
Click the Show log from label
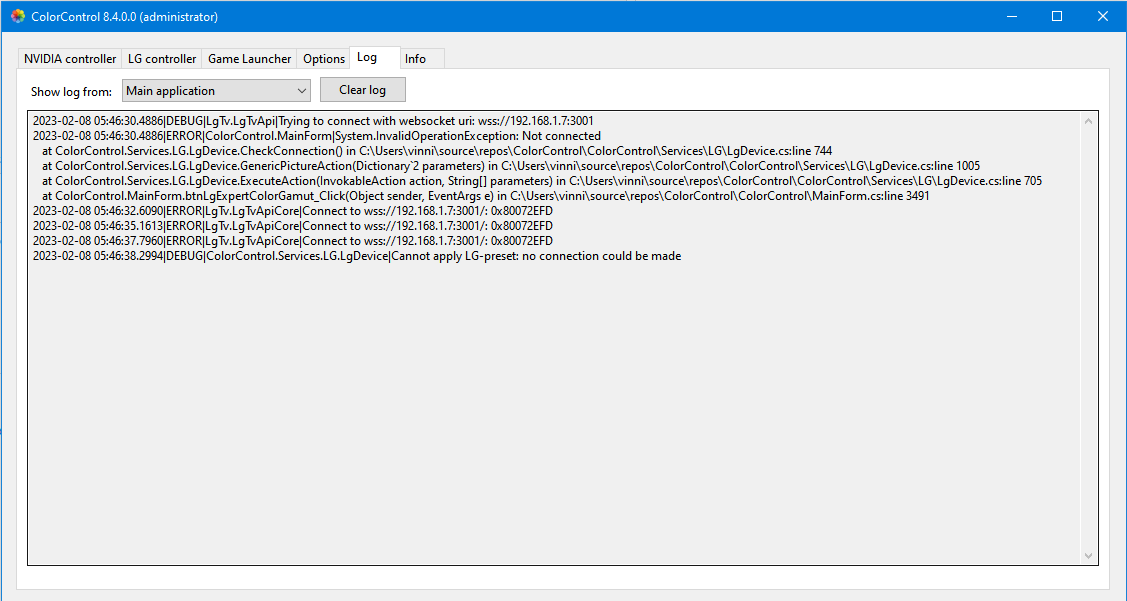coord(71,91)
